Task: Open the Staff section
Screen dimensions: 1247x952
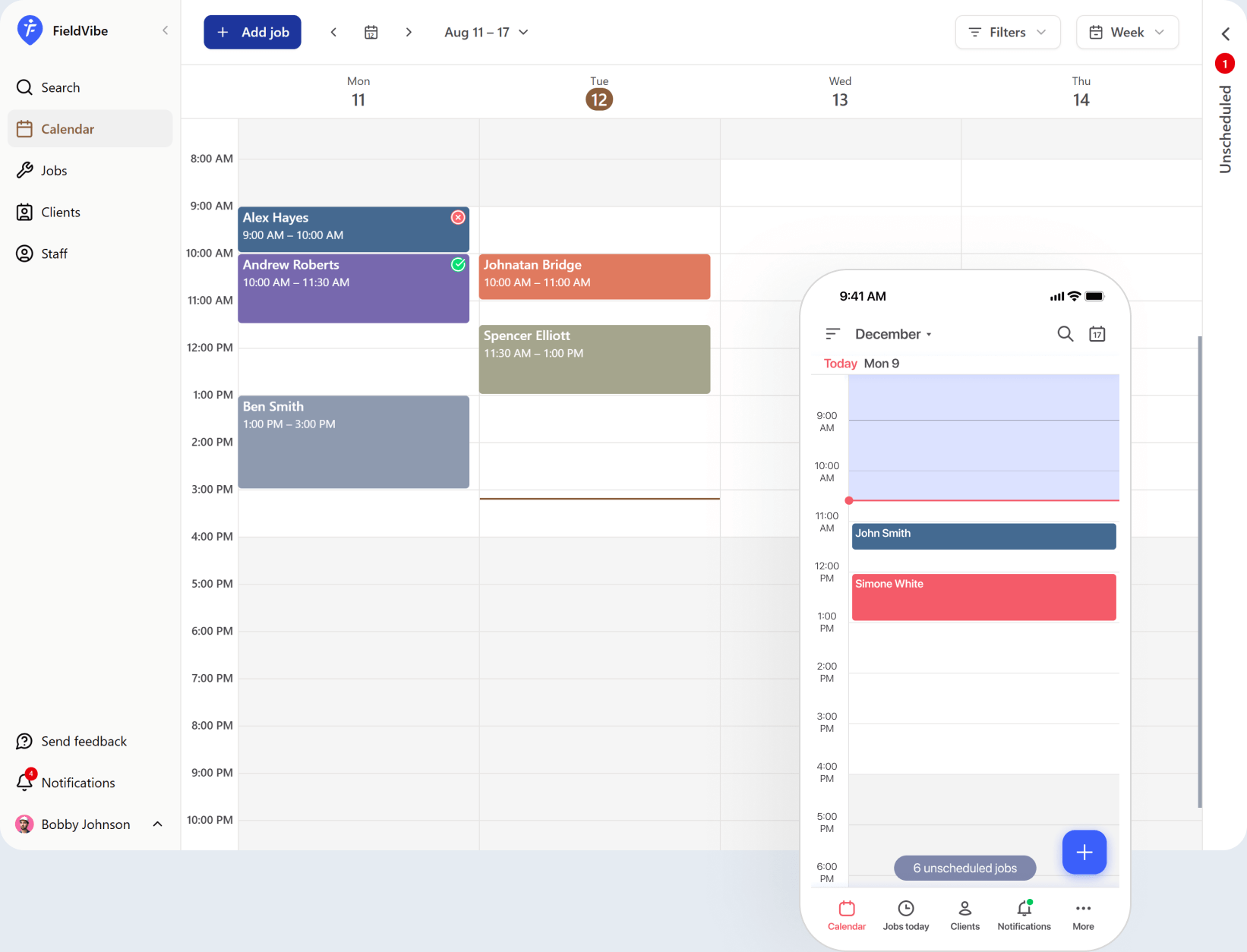Action: pyautogui.click(x=53, y=253)
